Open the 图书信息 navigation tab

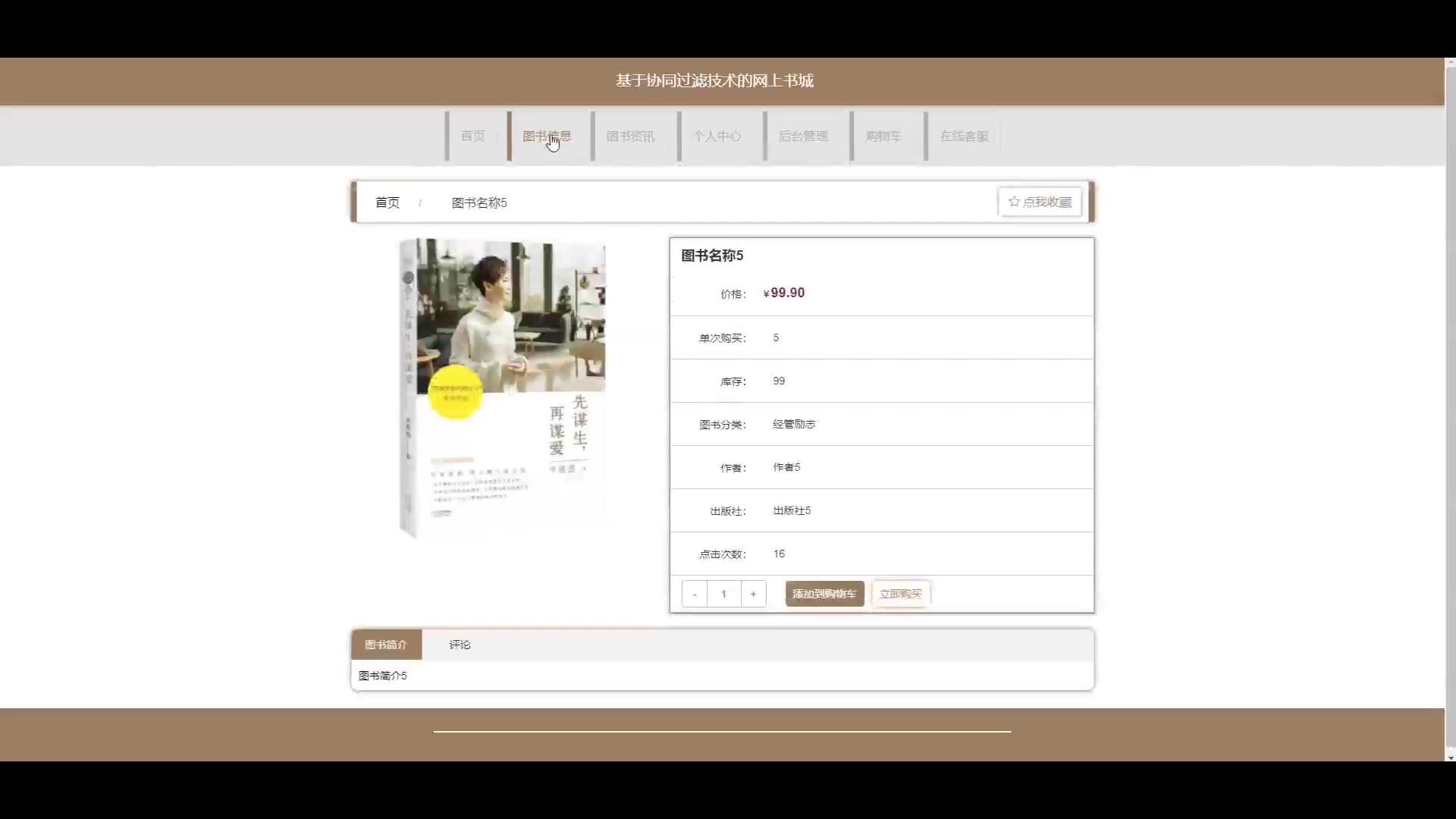(x=547, y=136)
